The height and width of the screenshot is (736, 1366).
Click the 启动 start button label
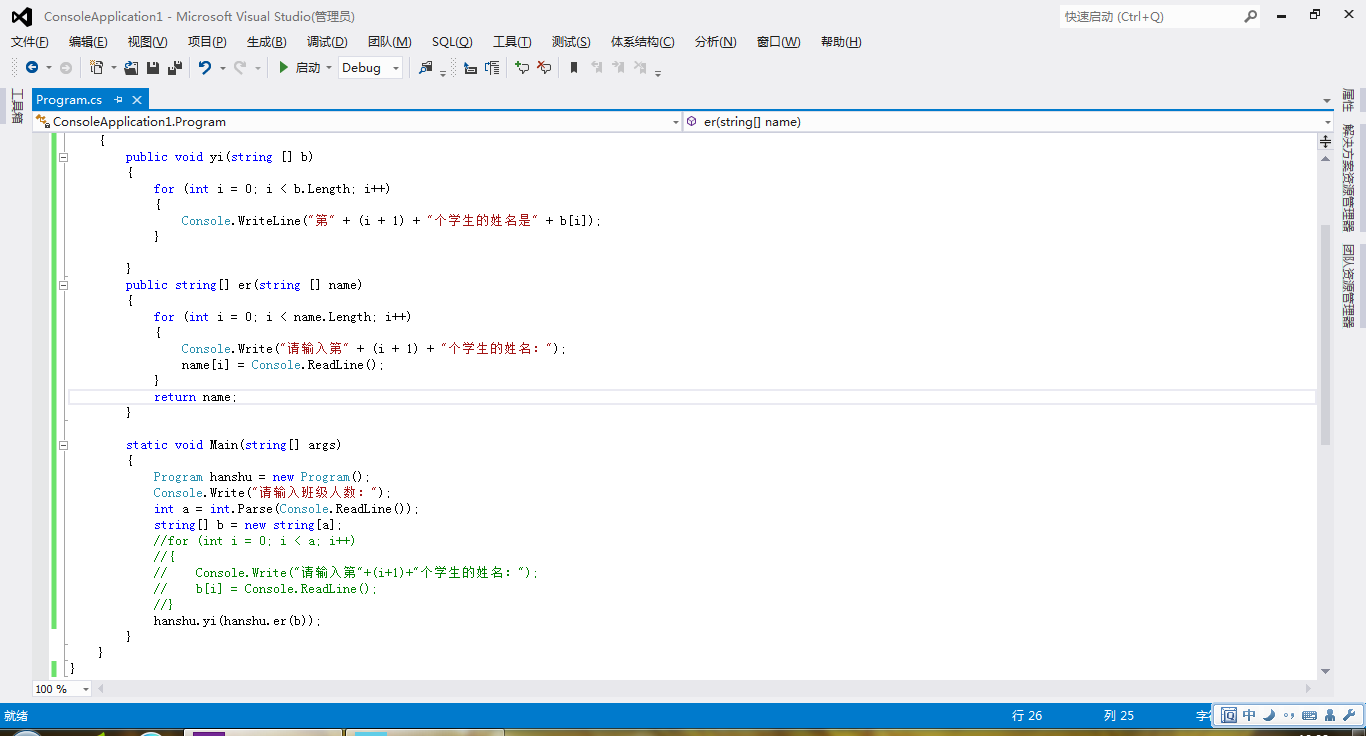(308, 68)
